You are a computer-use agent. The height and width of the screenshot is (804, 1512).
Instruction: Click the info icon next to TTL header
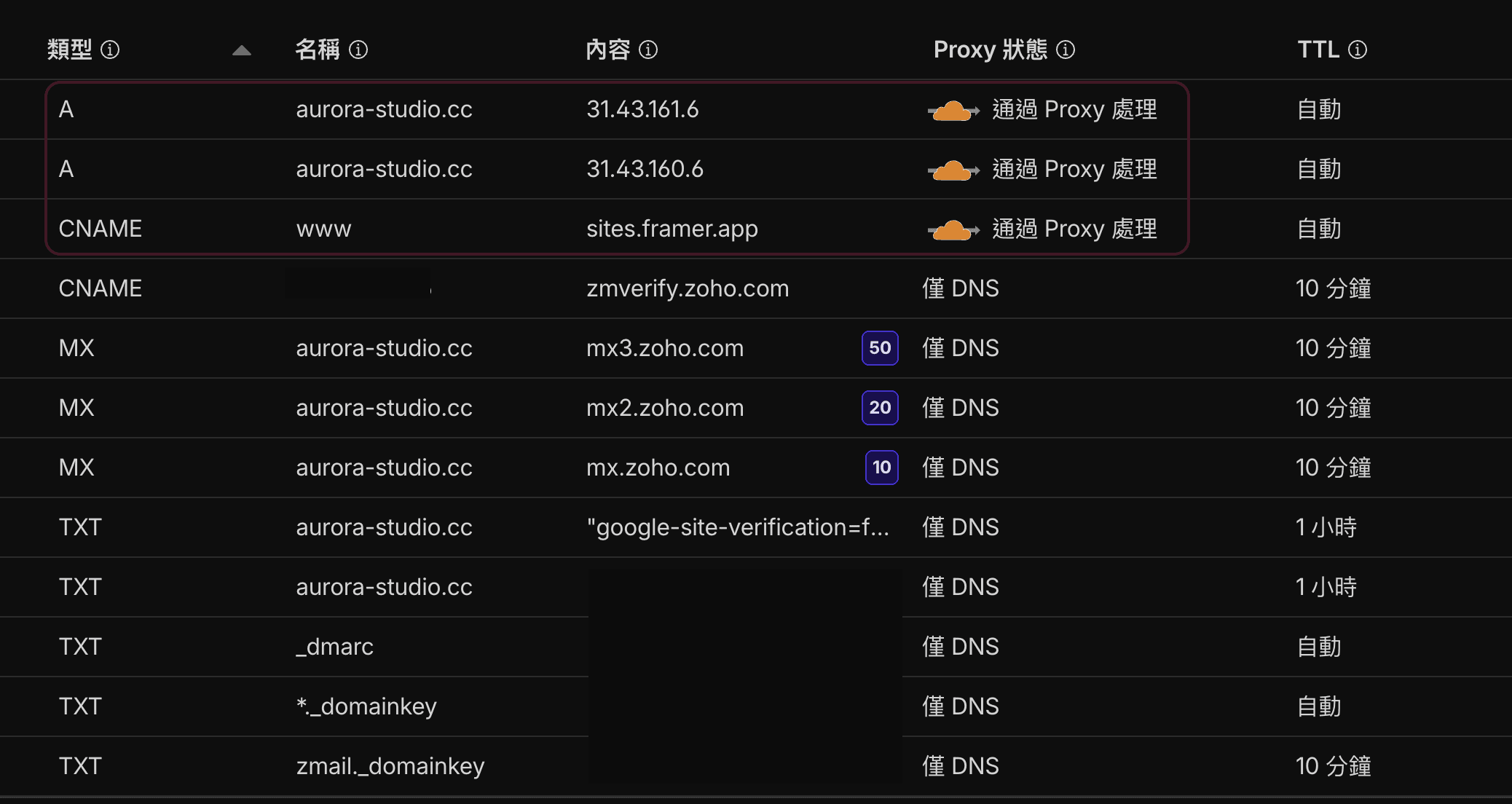coord(1358,50)
